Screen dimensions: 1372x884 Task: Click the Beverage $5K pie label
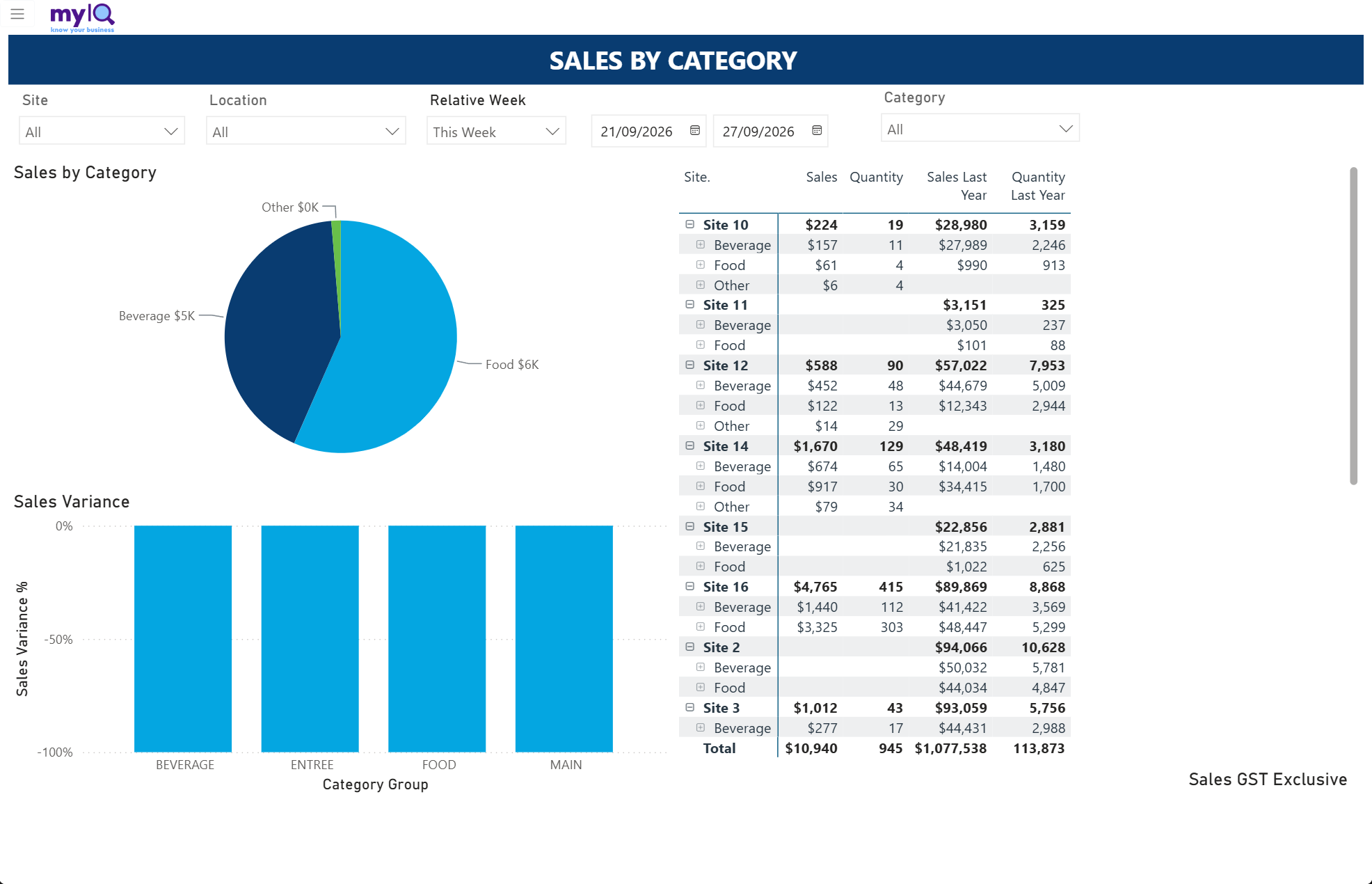coord(157,316)
